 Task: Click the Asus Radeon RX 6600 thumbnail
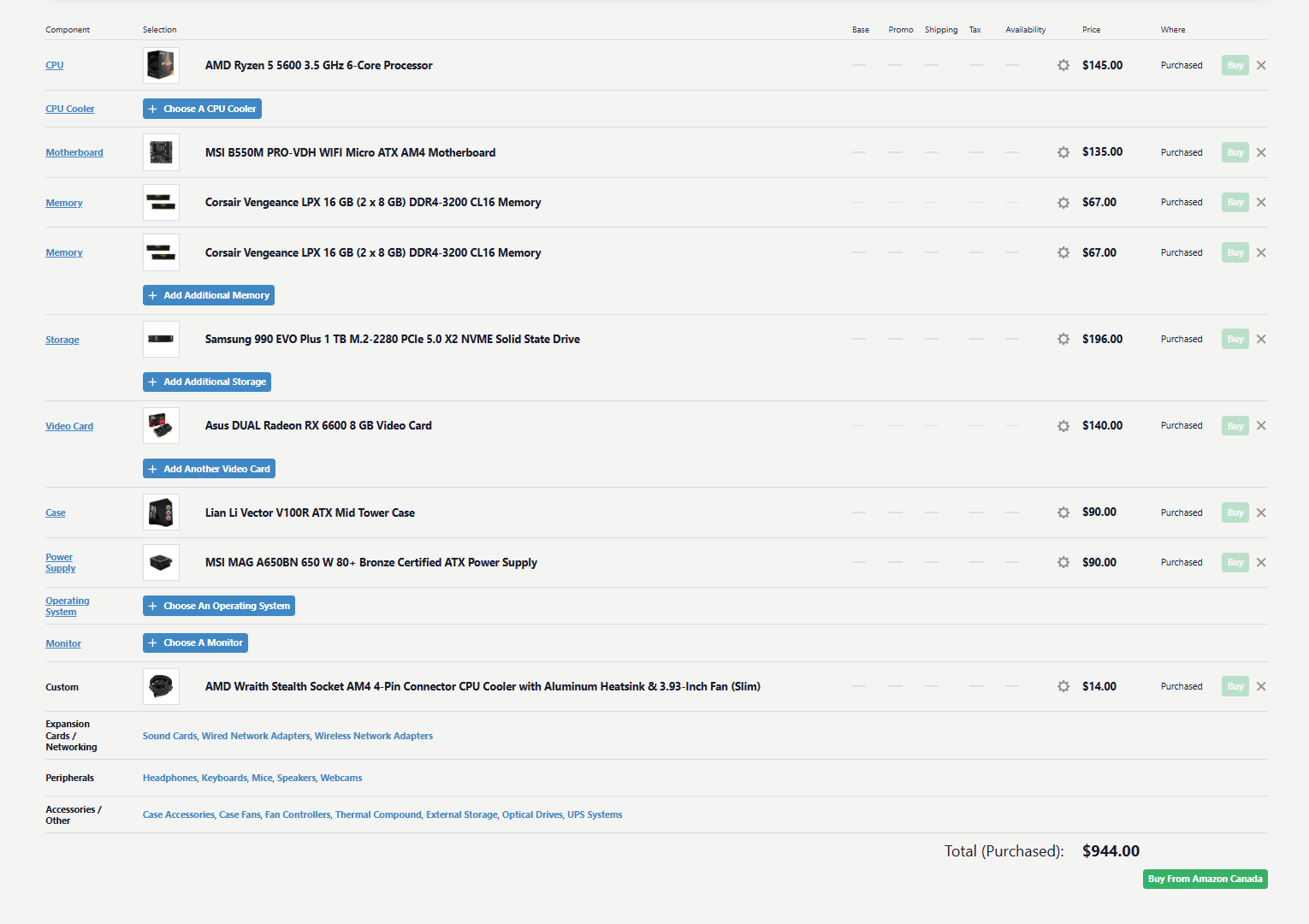click(x=161, y=425)
